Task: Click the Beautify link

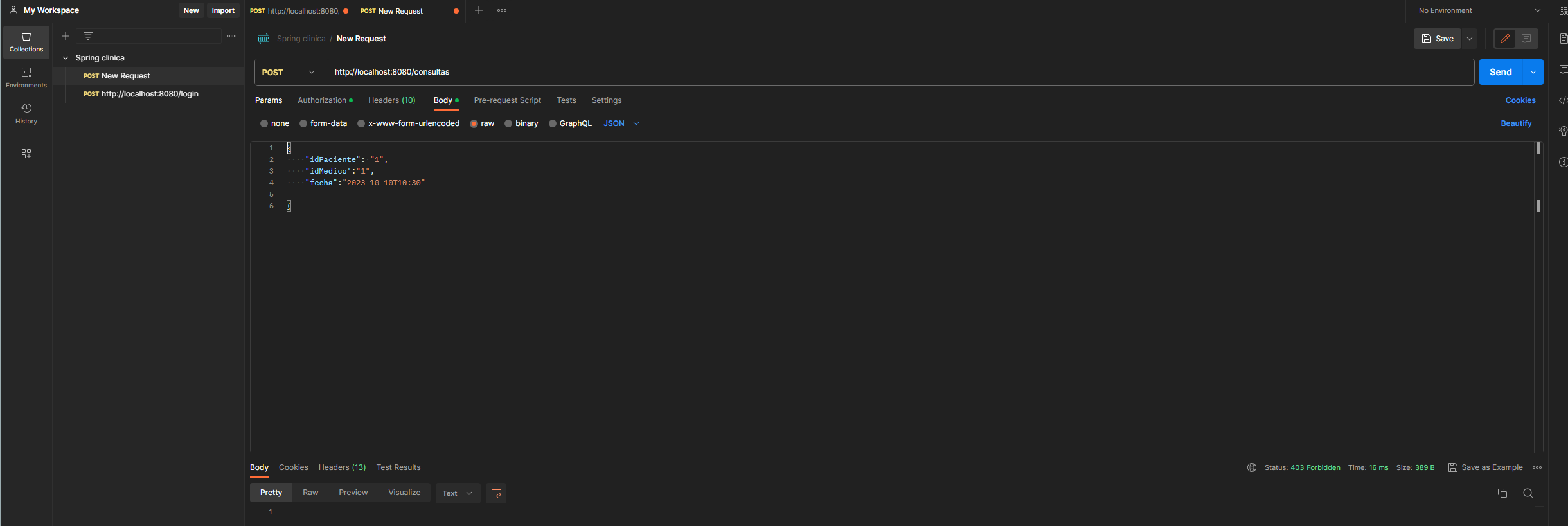Action: click(1516, 123)
